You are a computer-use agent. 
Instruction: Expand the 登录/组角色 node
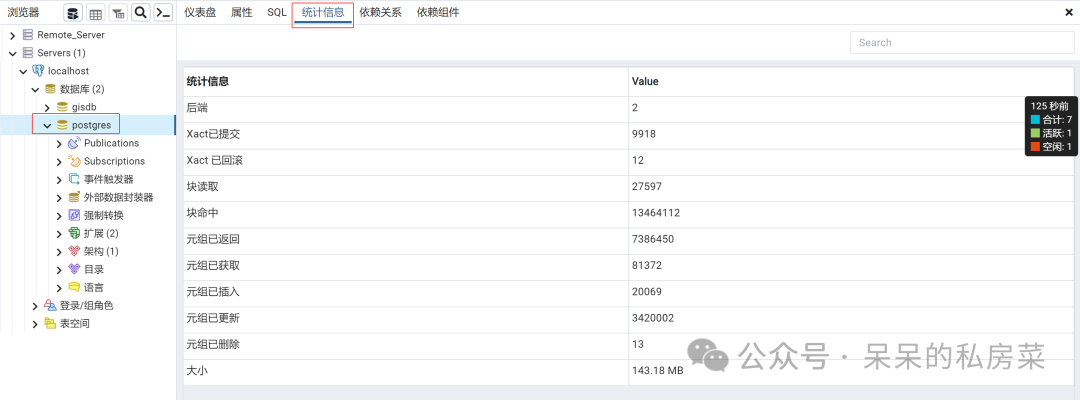coord(35,306)
